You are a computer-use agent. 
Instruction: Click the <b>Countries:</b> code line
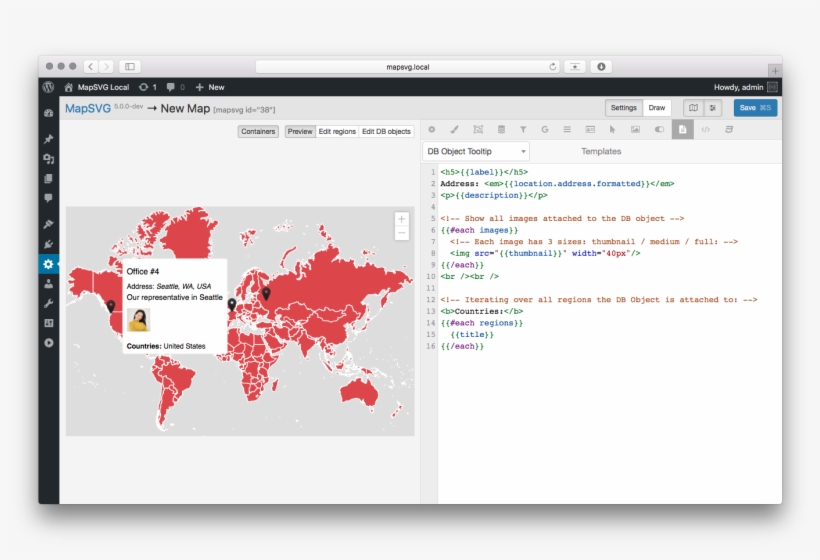click(482, 311)
